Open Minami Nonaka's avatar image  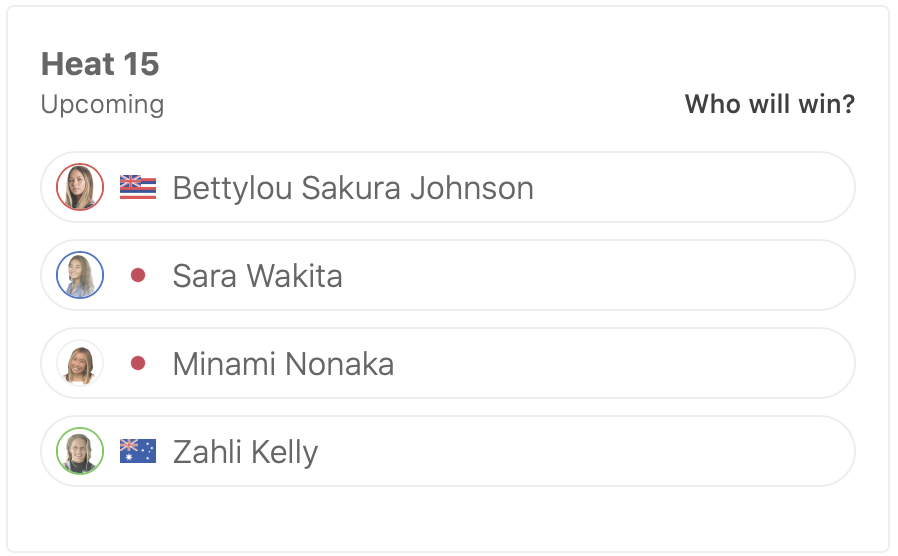tap(80, 363)
